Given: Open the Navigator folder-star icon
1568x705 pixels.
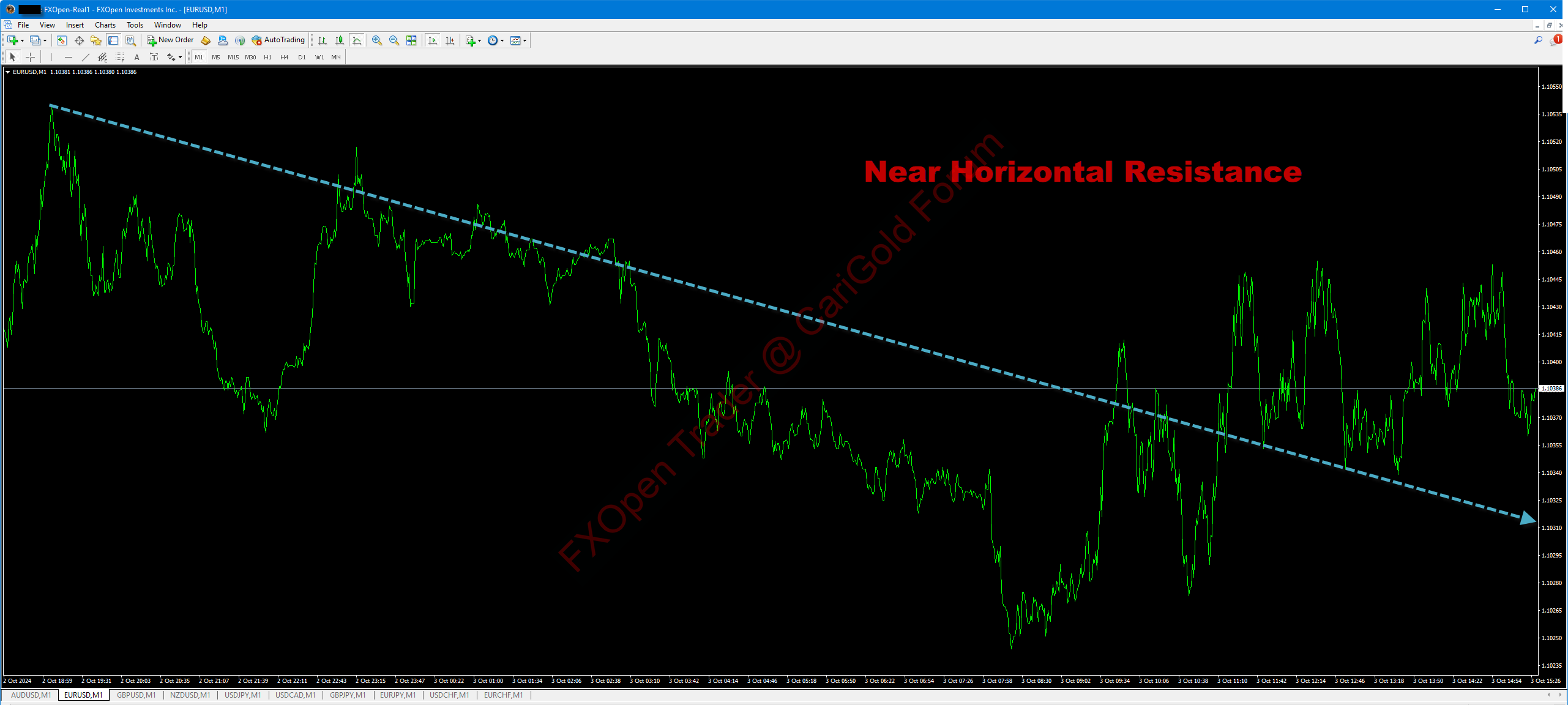Looking at the screenshot, I should 96,40.
